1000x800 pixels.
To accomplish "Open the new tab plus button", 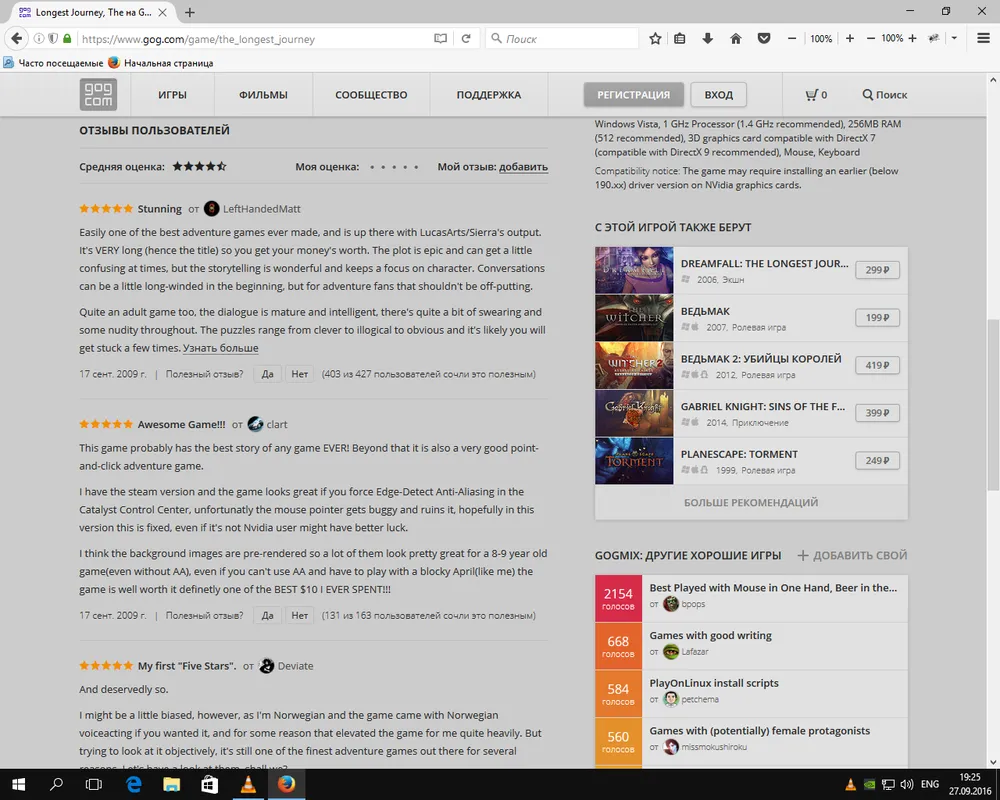I will click(x=189, y=12).
